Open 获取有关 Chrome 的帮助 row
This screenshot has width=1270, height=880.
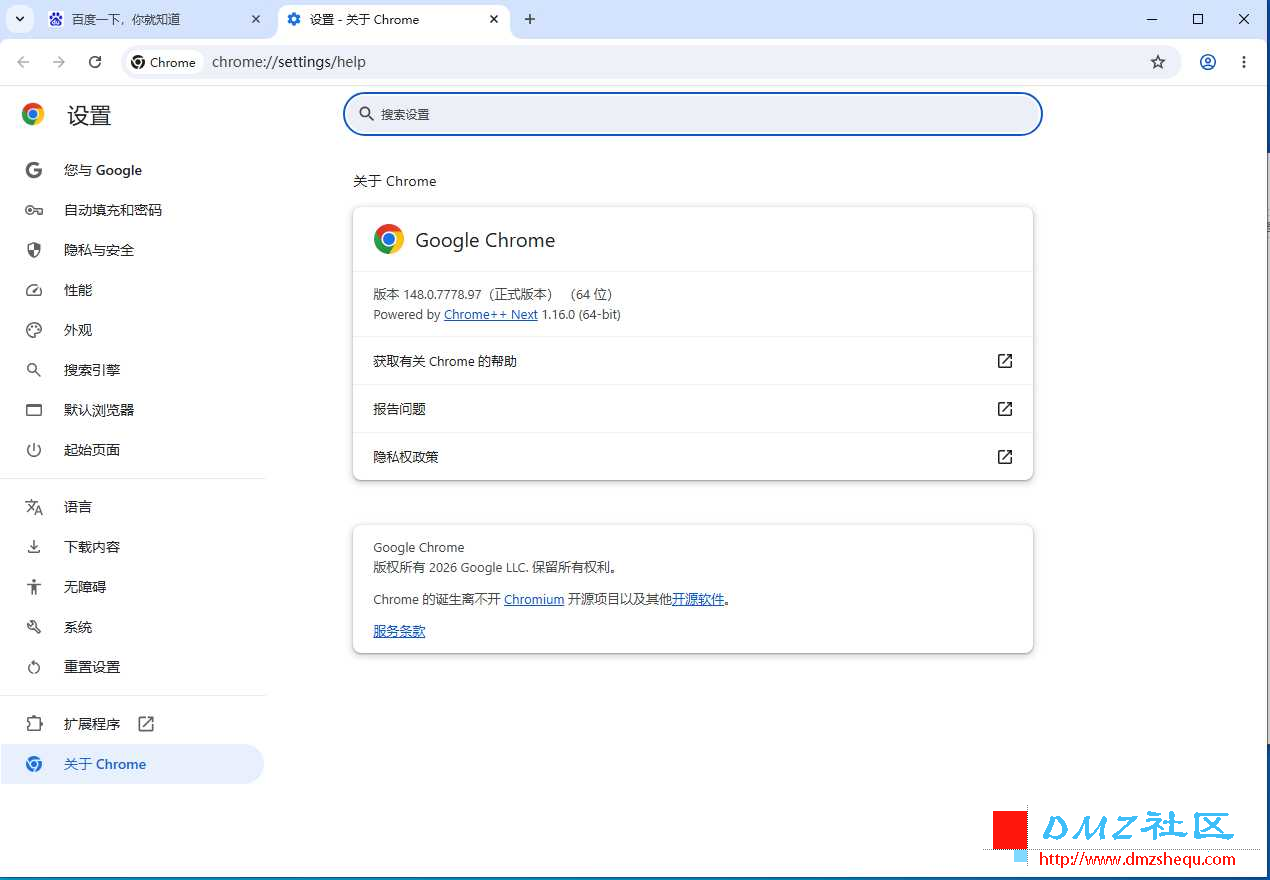tap(693, 361)
